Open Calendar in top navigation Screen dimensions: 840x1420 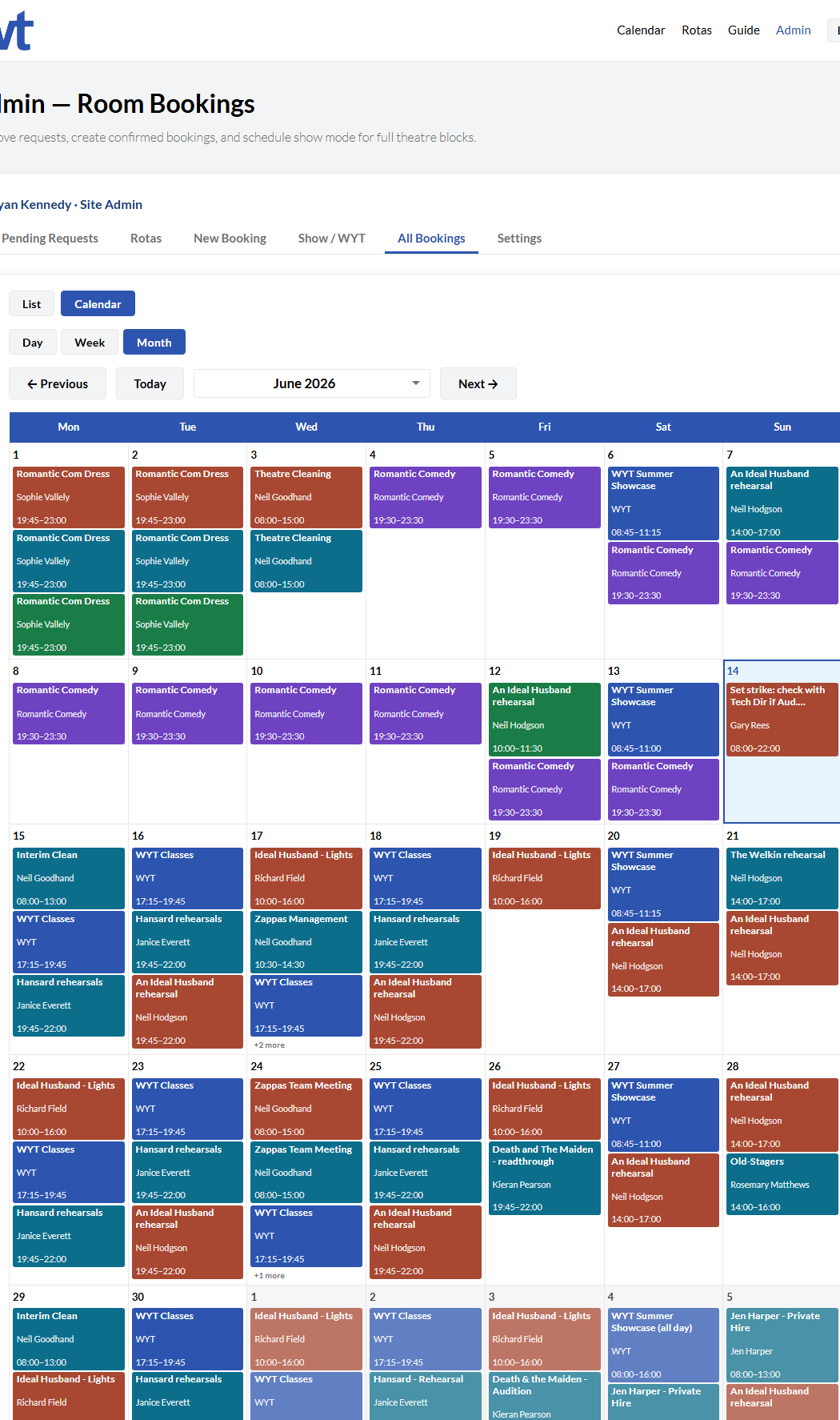pos(641,30)
